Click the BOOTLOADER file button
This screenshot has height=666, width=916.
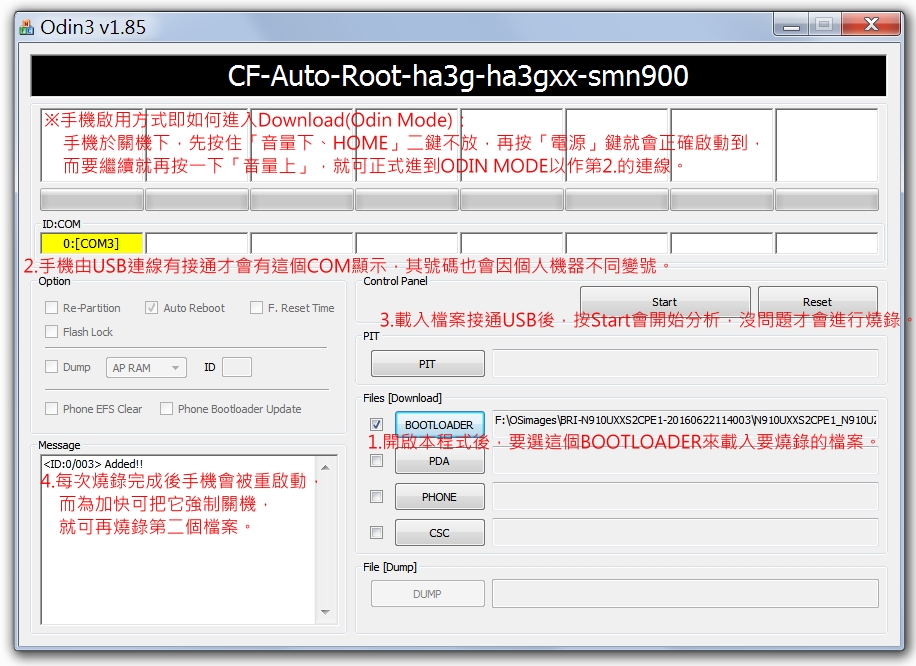coord(439,425)
